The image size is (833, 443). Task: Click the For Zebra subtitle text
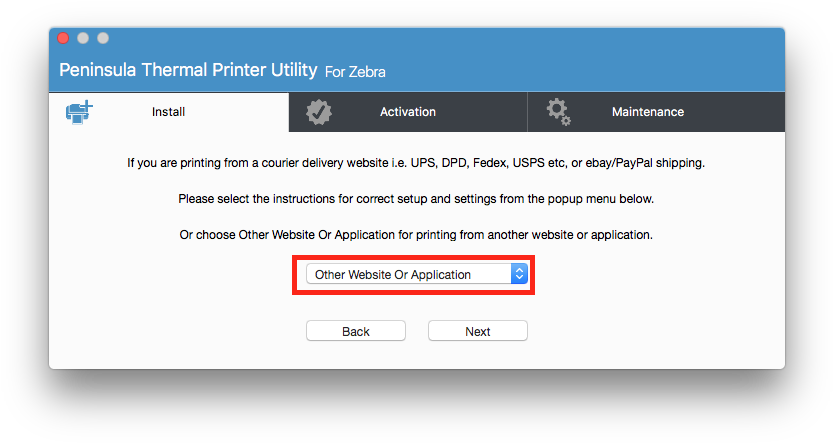click(355, 72)
